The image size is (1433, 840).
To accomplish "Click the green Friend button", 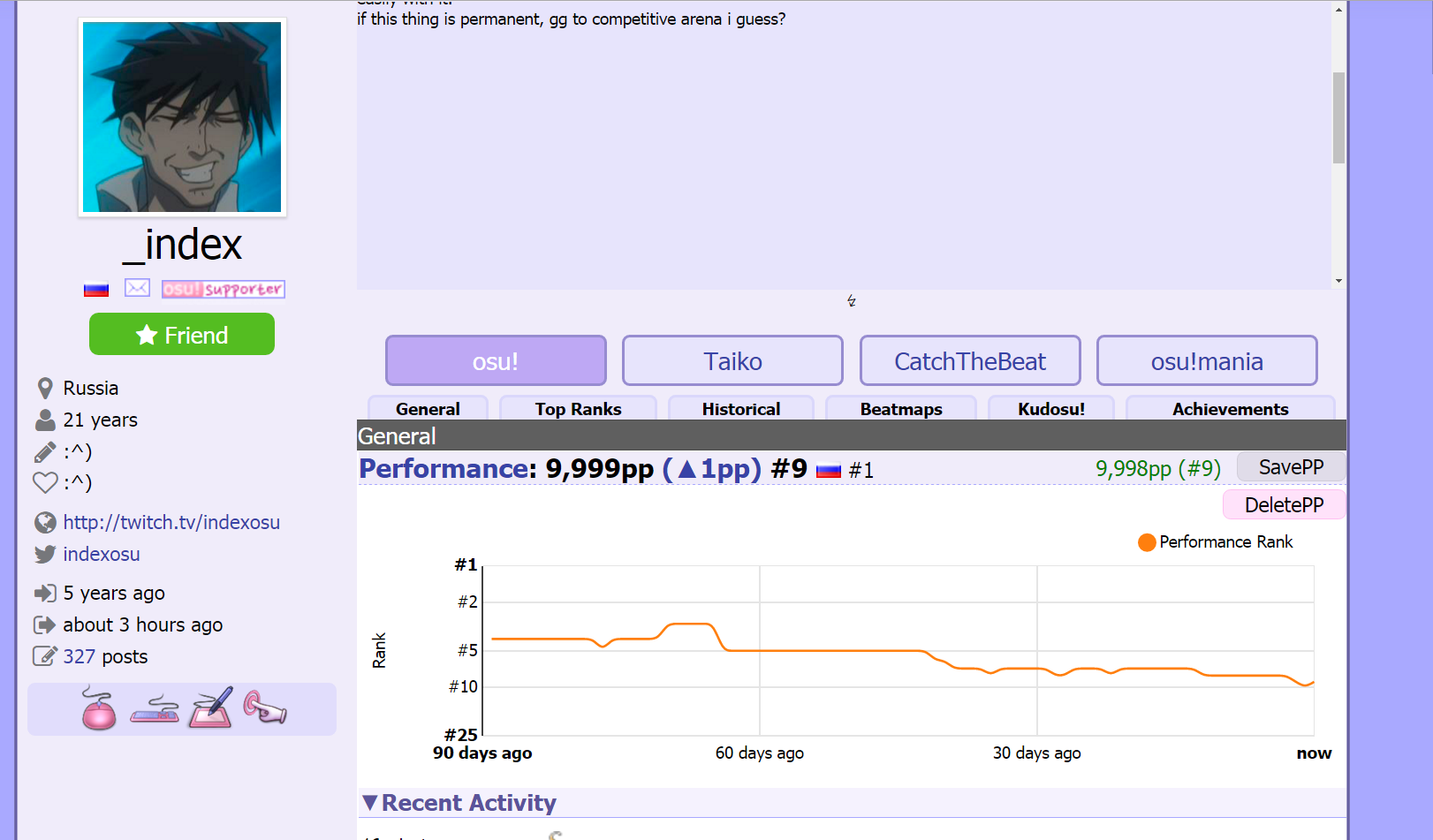I will tap(182, 334).
